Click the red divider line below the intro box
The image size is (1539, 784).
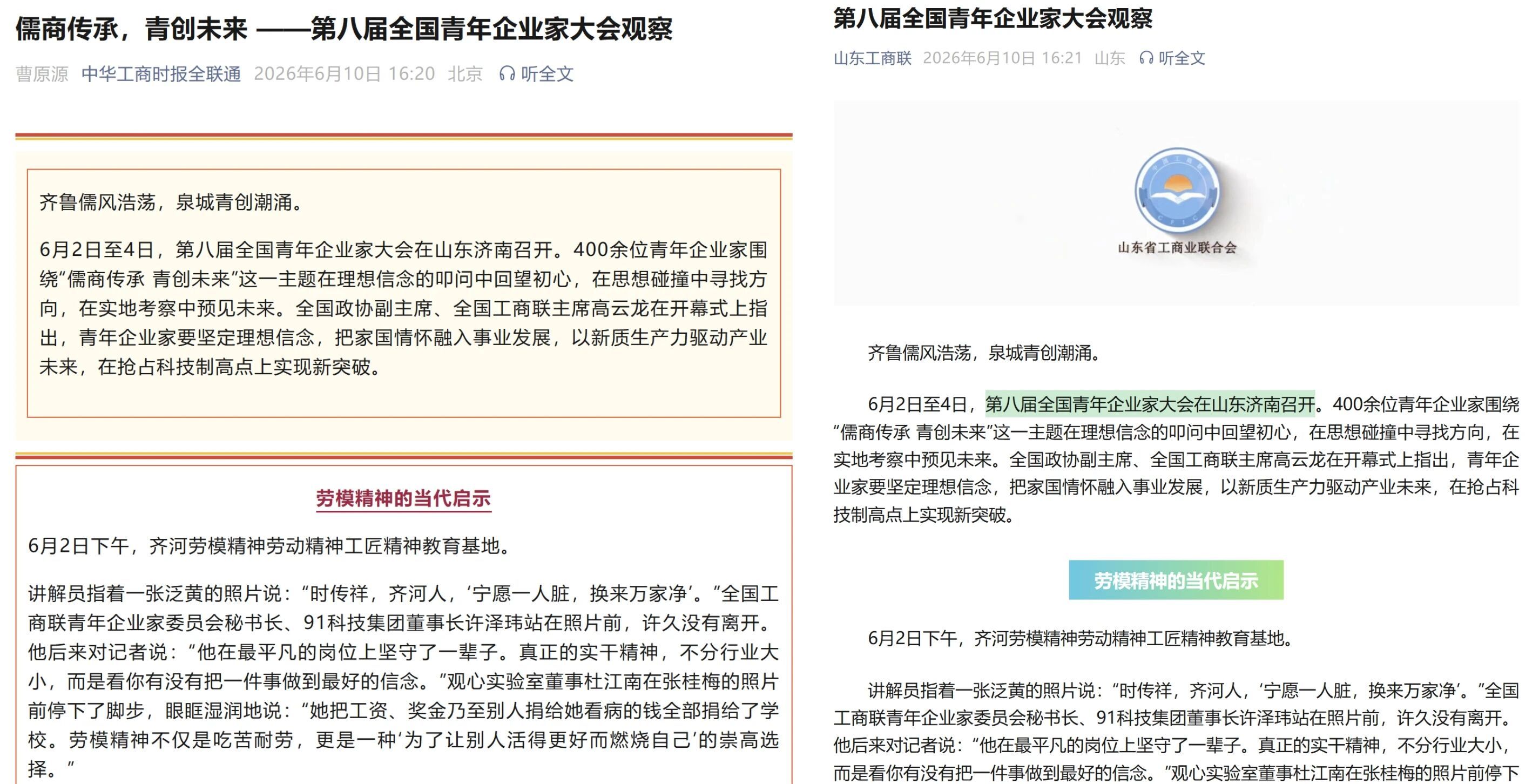[404, 456]
